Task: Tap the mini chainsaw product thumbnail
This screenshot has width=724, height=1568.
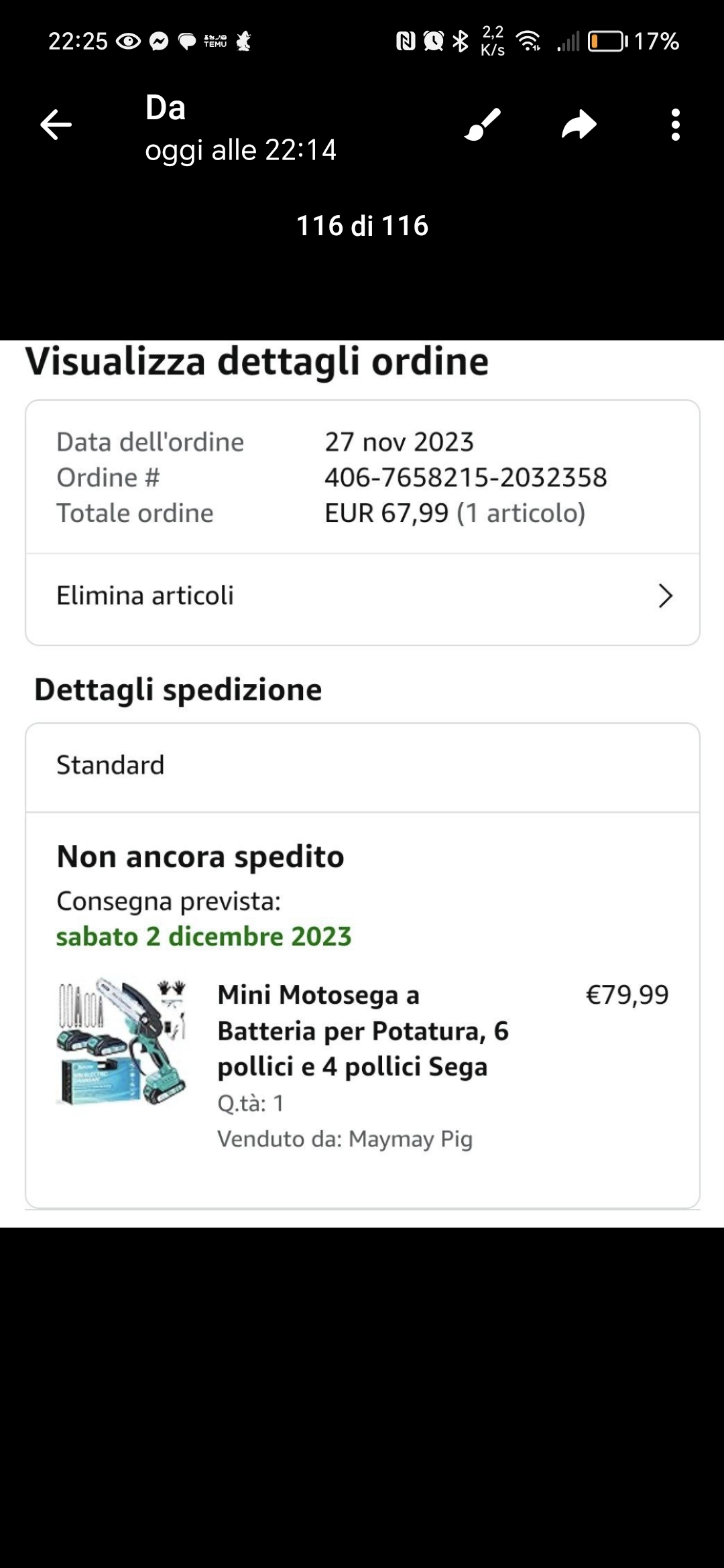Action: tap(121, 1041)
